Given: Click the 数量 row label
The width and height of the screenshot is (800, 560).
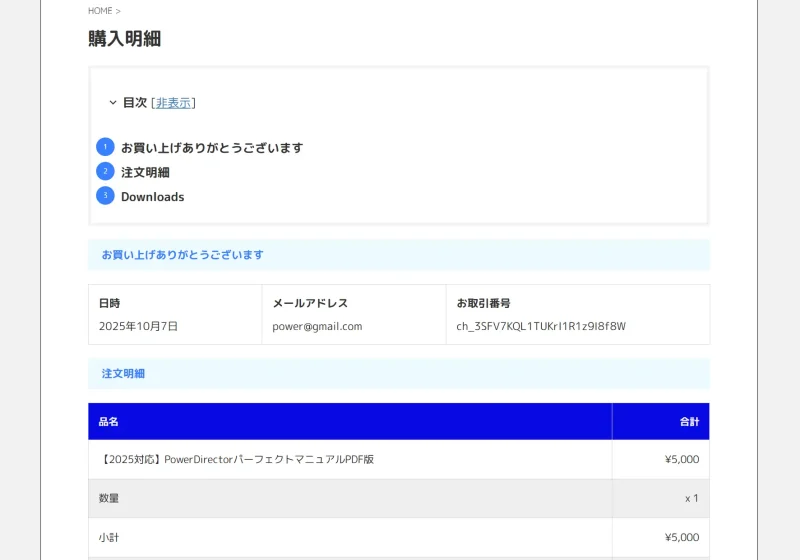Looking at the screenshot, I should (108, 498).
